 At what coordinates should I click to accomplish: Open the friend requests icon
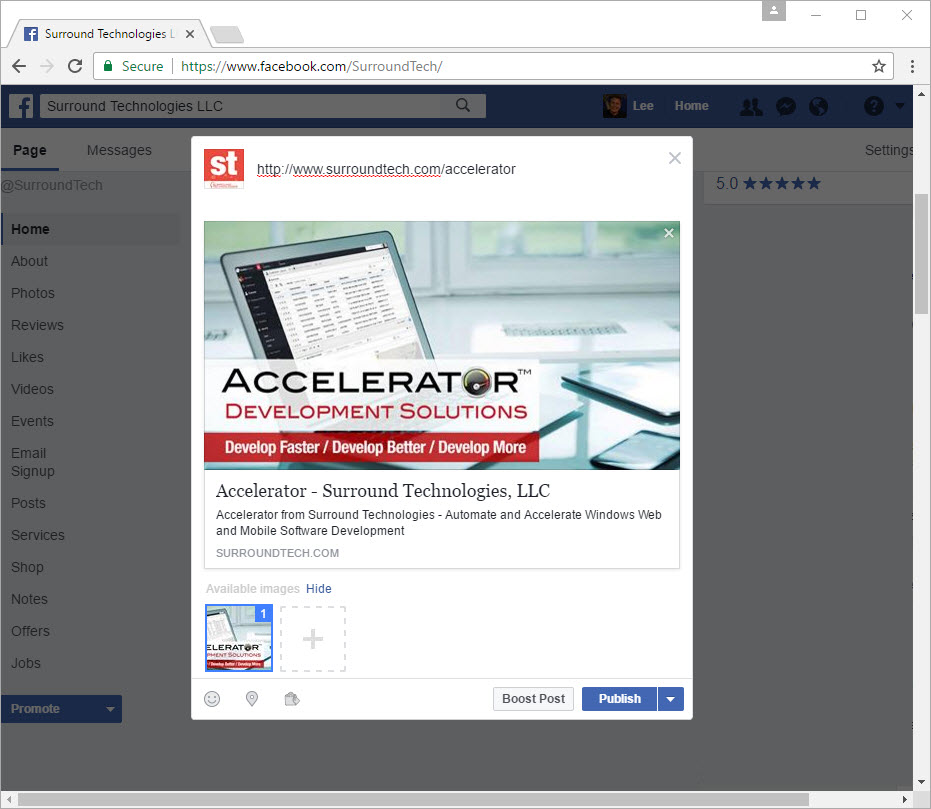(x=751, y=106)
